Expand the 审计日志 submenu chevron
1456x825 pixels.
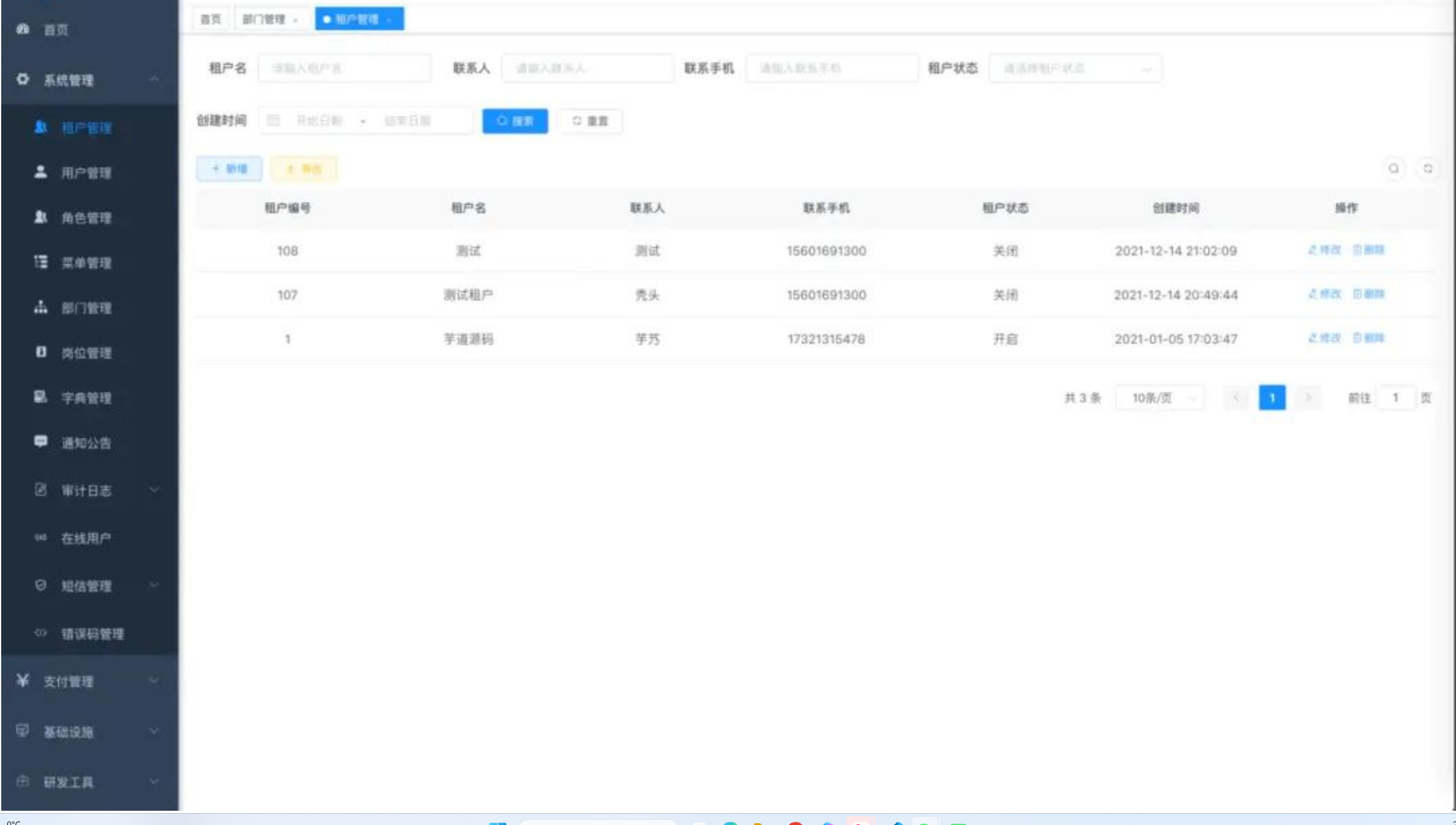pyautogui.click(x=154, y=490)
